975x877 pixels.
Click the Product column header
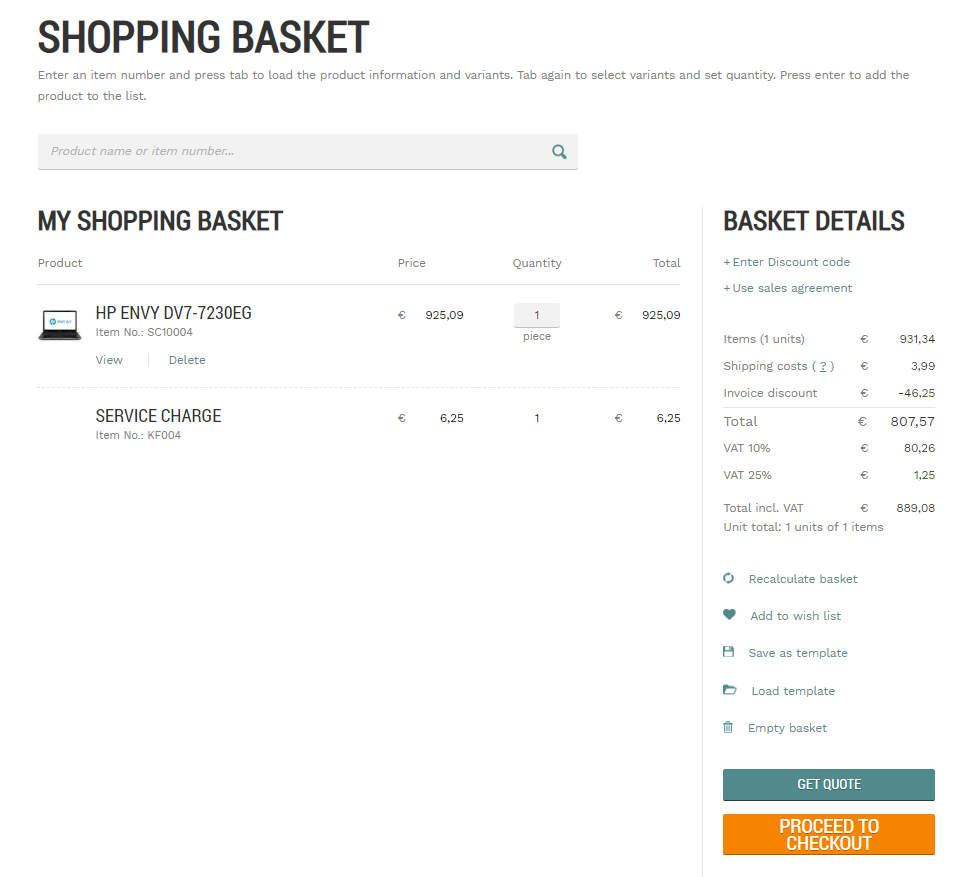click(60, 263)
